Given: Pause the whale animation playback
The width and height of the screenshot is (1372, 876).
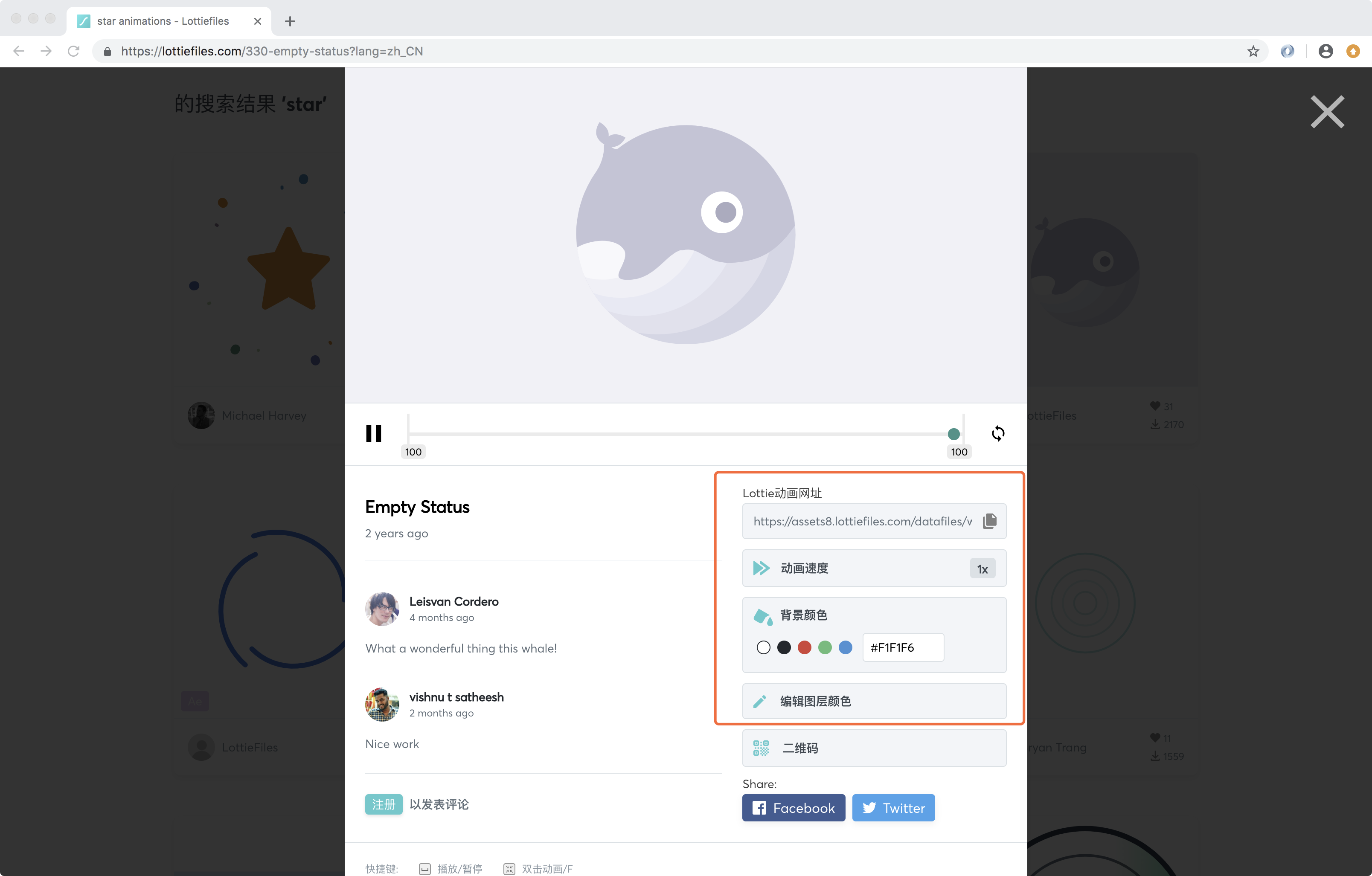Looking at the screenshot, I should tap(373, 433).
